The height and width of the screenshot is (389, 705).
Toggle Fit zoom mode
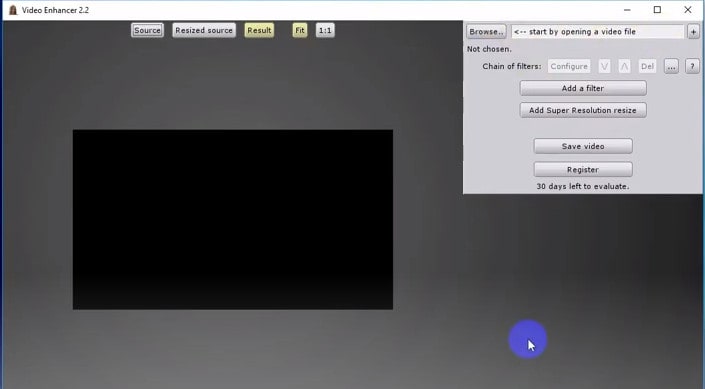pyautogui.click(x=300, y=30)
